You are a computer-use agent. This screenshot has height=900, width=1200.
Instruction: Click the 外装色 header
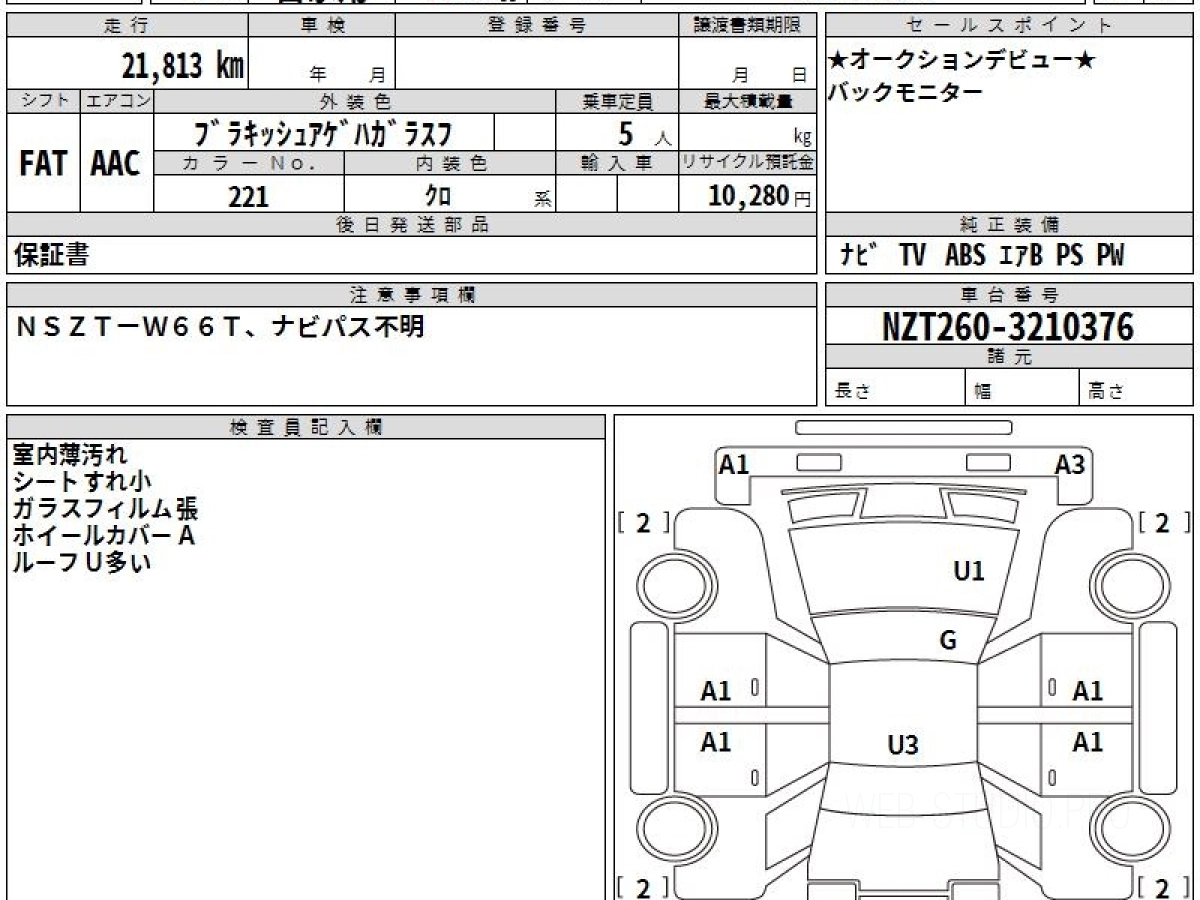click(x=355, y=101)
